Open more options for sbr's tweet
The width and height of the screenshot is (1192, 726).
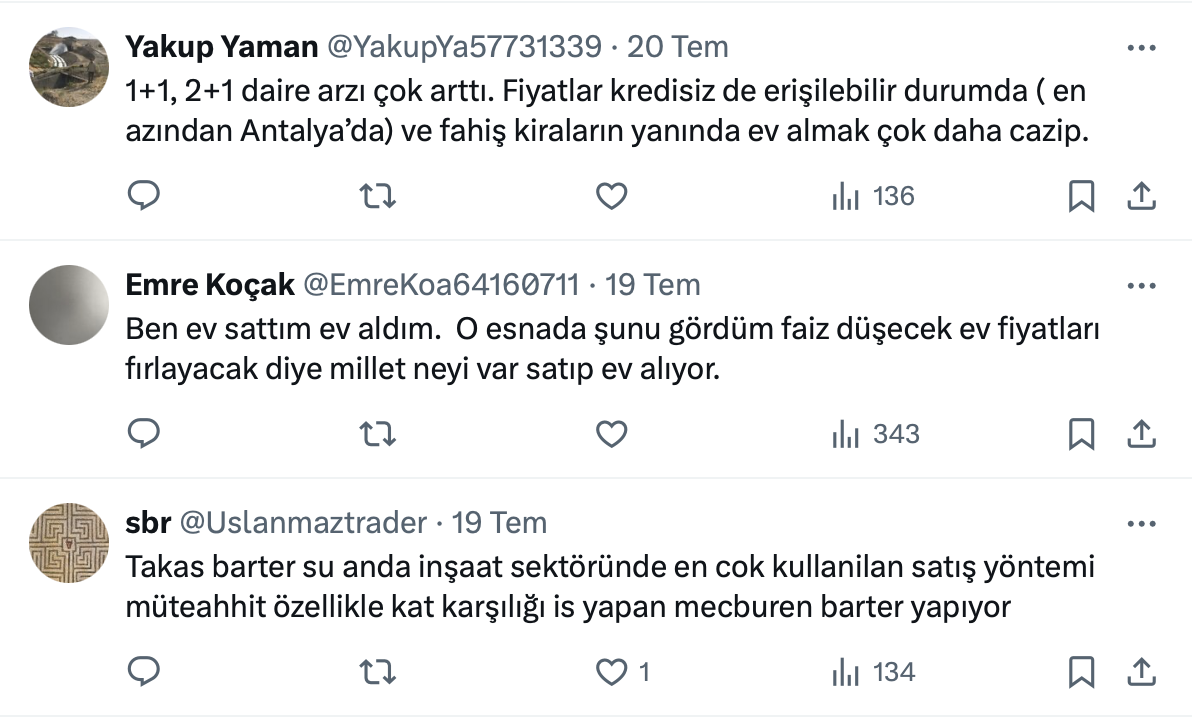click(x=1141, y=523)
